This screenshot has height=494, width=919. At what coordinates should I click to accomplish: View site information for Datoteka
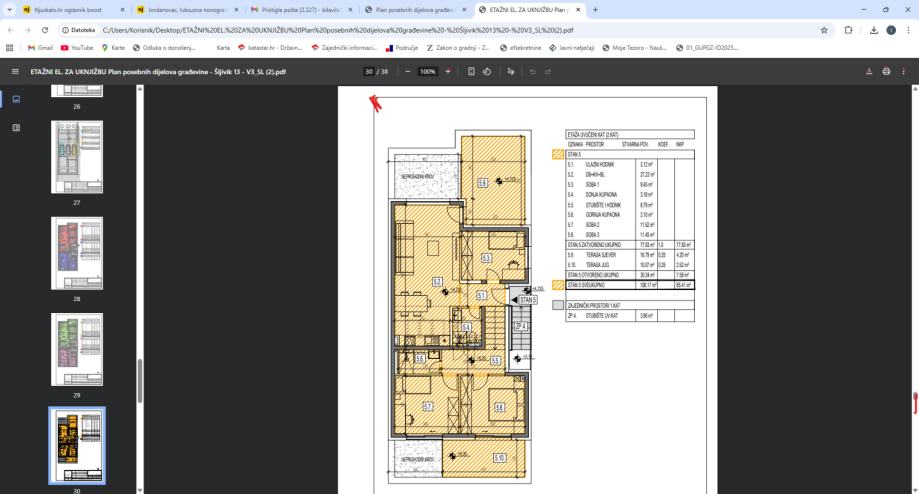click(x=79, y=30)
